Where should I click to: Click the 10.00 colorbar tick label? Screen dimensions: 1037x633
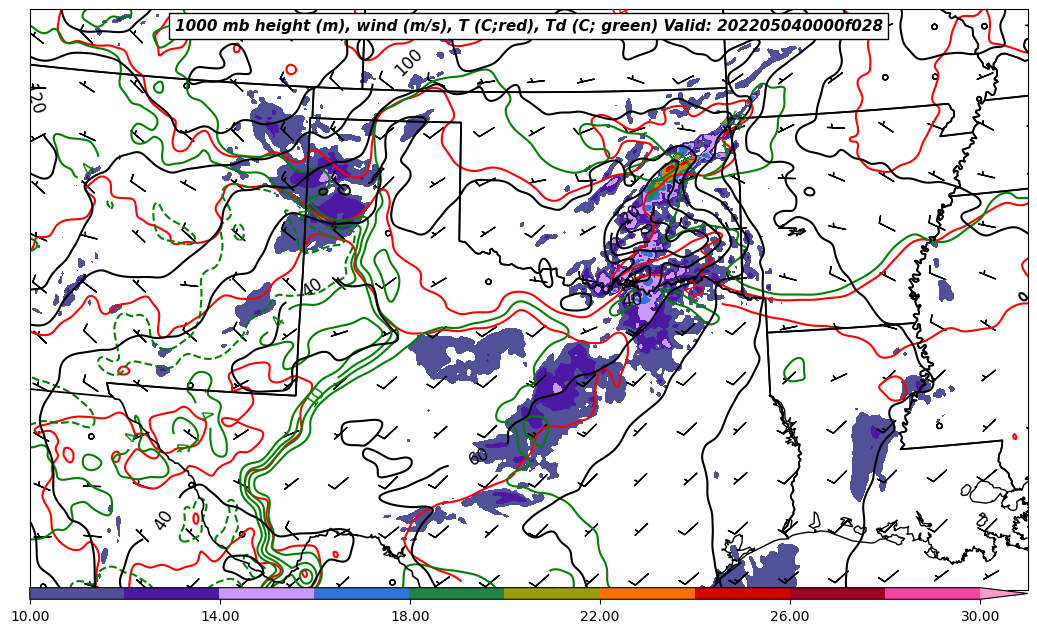[30, 617]
